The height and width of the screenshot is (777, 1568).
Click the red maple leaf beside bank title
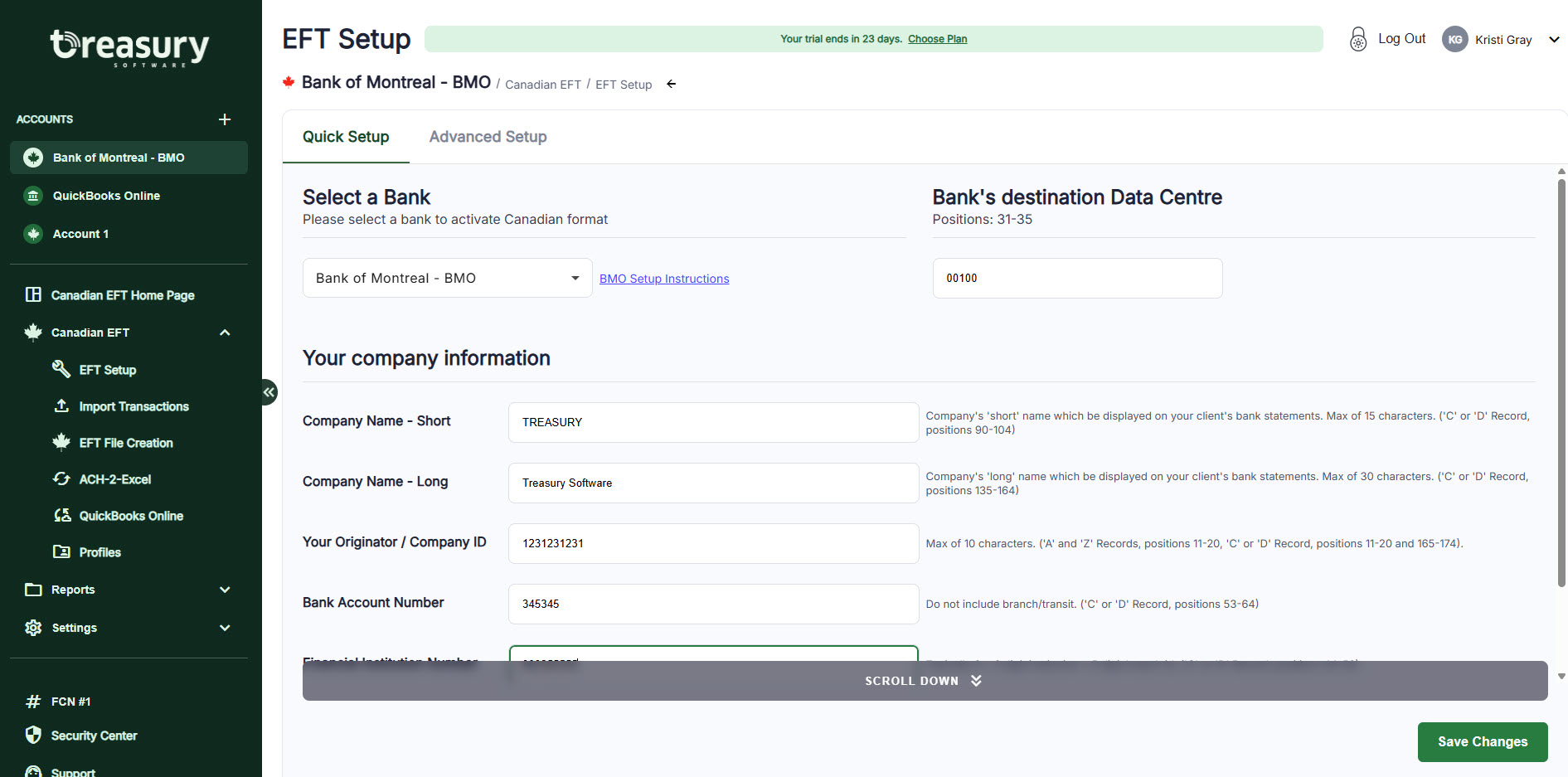289,82
